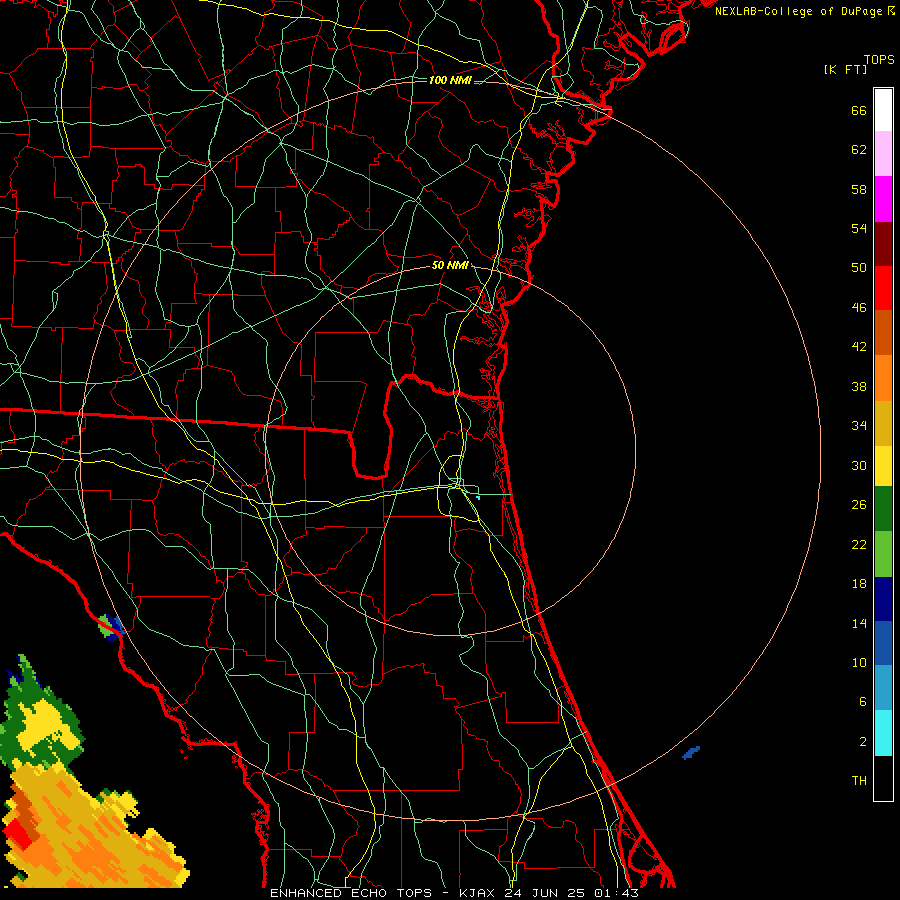This screenshot has height=900, width=900.
Task: Click the small blue echo offshore
Action: 691,752
